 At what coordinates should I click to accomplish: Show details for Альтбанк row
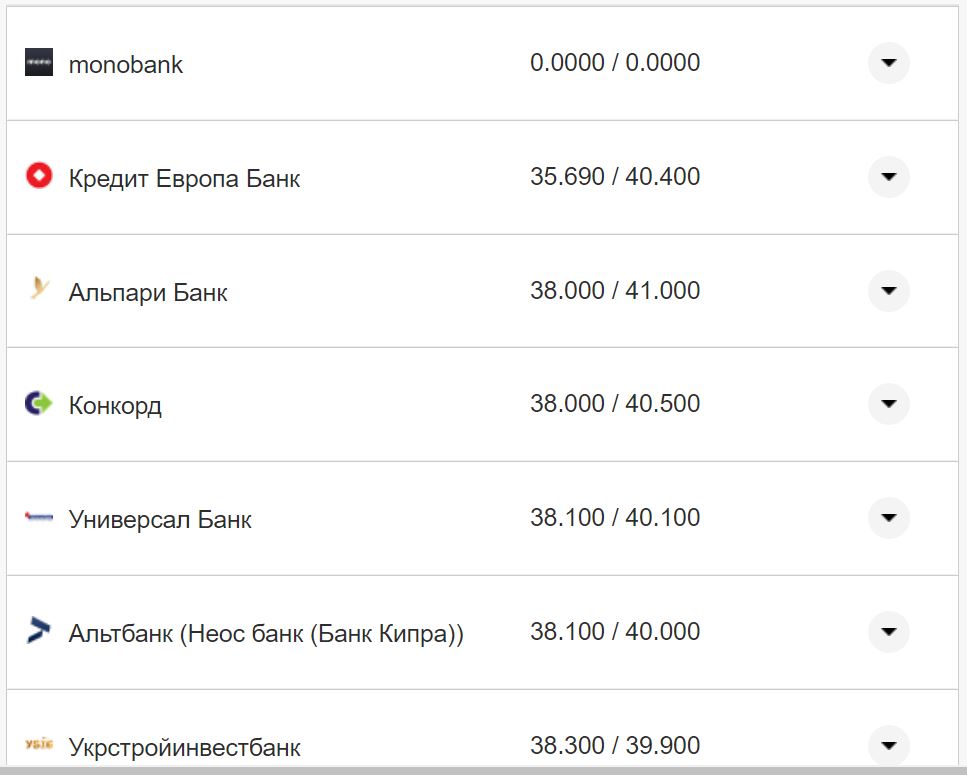pos(888,632)
